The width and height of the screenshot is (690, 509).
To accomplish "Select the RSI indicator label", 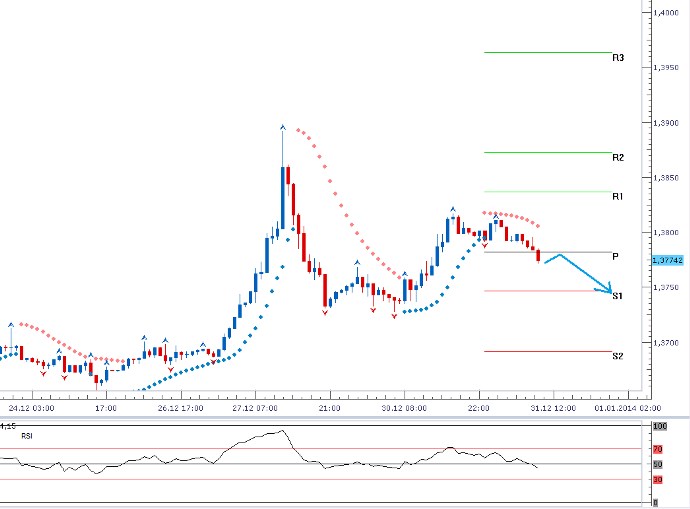I will (27, 436).
